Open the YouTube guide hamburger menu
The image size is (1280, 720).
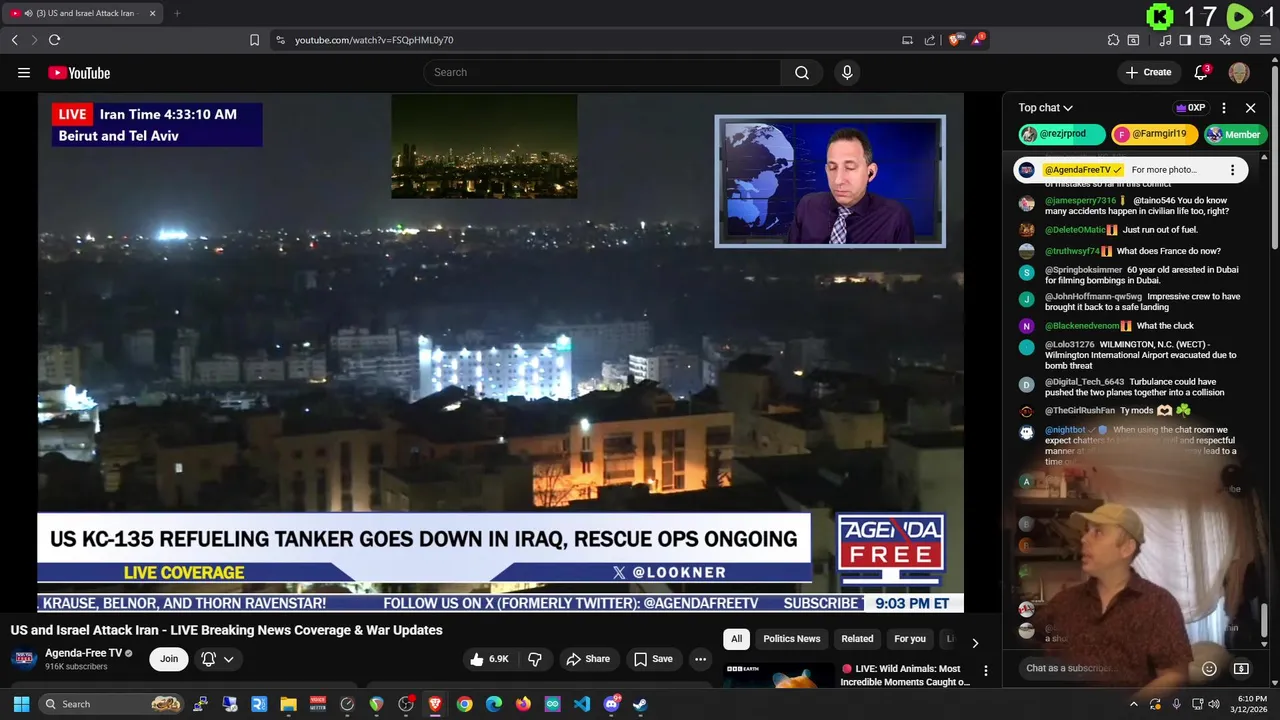pyautogui.click(x=24, y=72)
